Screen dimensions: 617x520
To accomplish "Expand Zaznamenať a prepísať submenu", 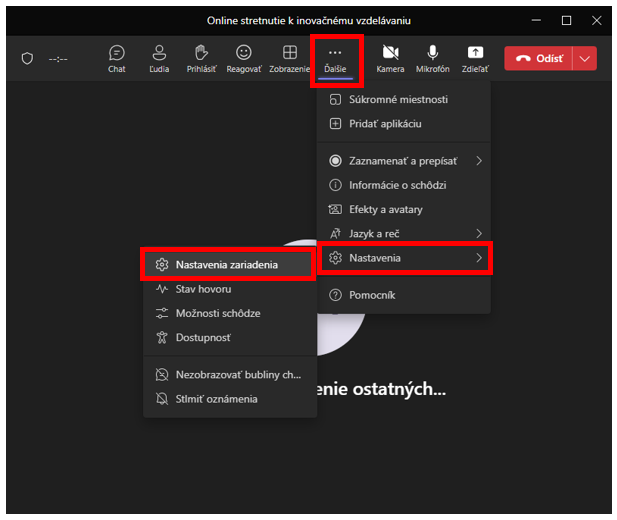I will point(404,161).
